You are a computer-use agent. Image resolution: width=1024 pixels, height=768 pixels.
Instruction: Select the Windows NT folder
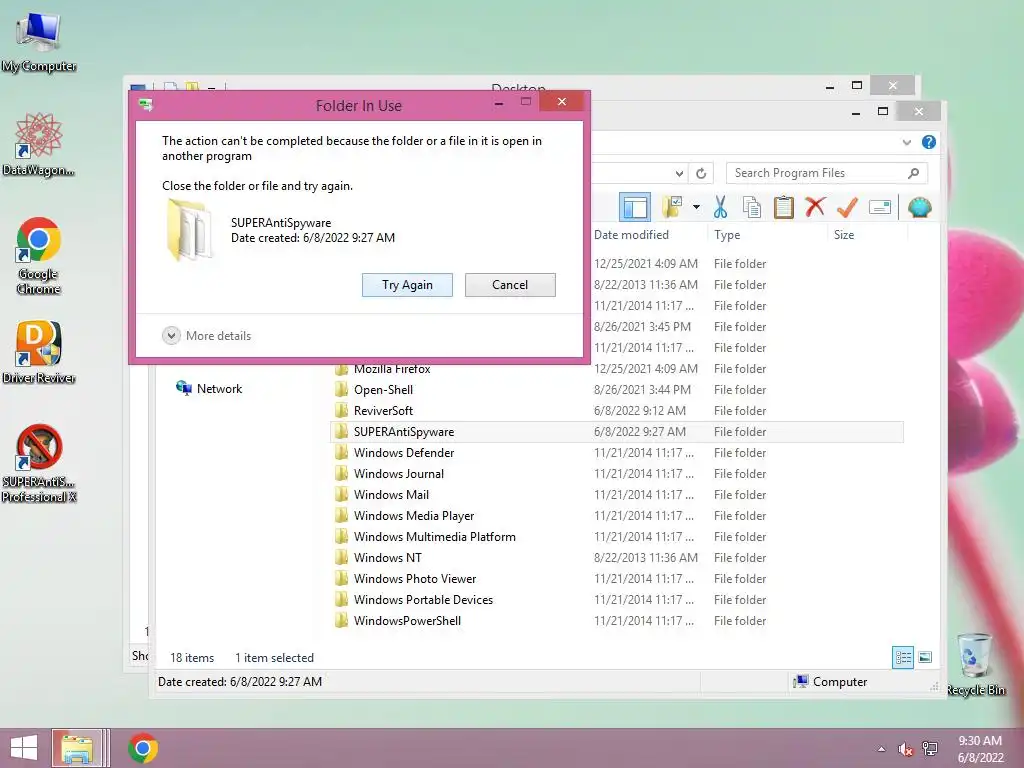[x=387, y=558]
